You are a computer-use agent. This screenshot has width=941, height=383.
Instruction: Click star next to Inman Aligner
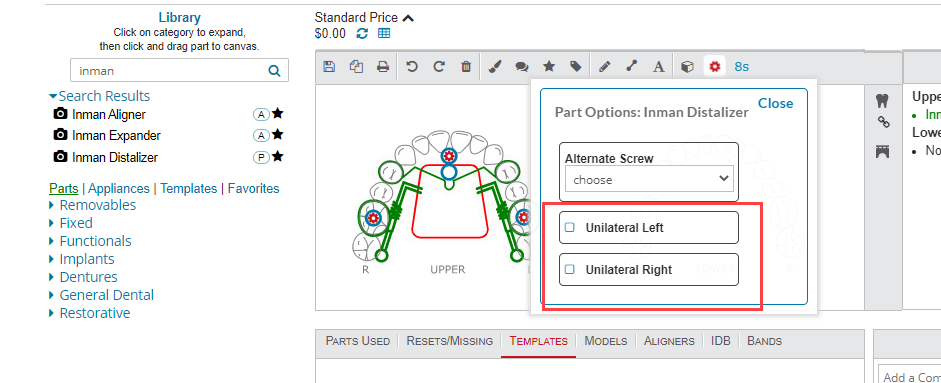click(277, 113)
